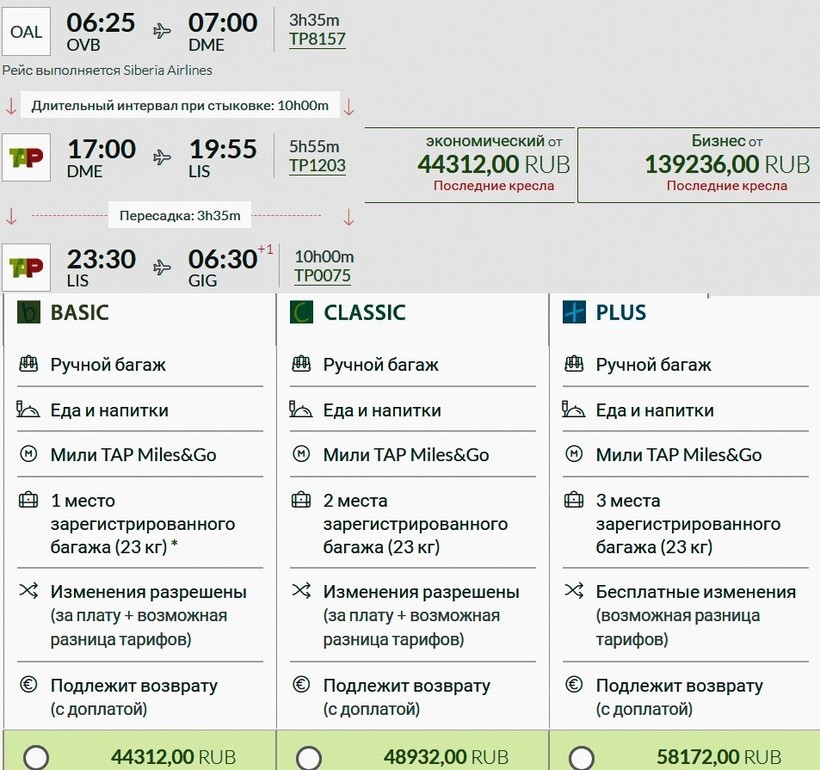Open flight number TP0075 details
820x770 pixels.
tap(322, 276)
